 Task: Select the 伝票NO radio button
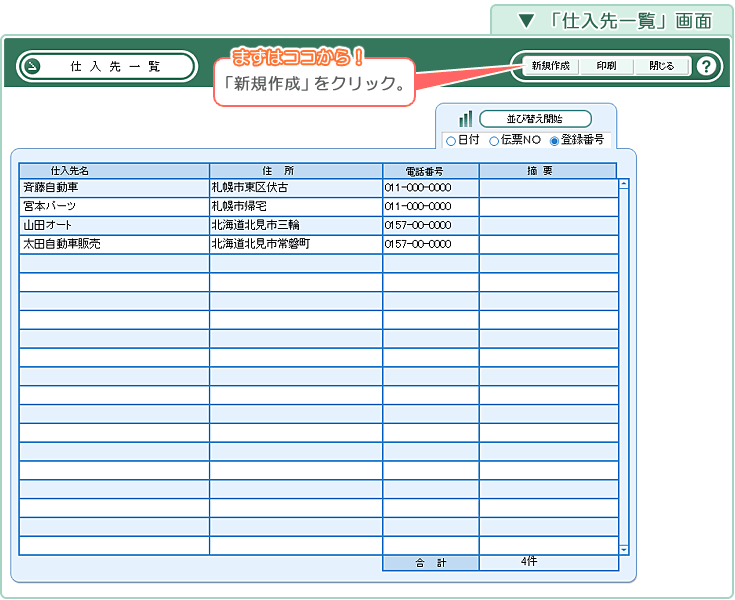click(494, 141)
